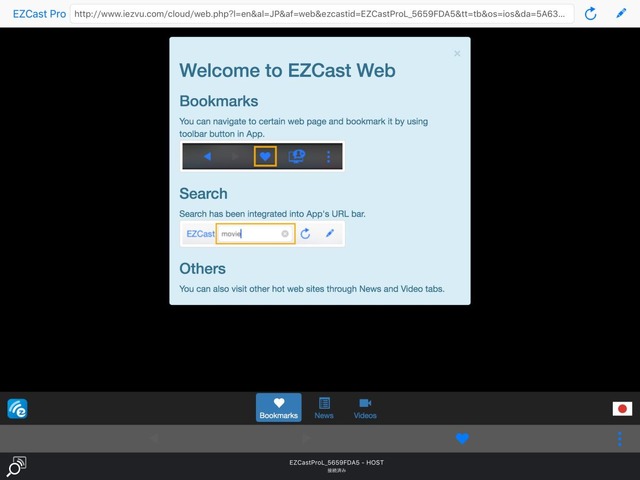Click the EZCast logo icon above the bottom toolbar

(17, 408)
